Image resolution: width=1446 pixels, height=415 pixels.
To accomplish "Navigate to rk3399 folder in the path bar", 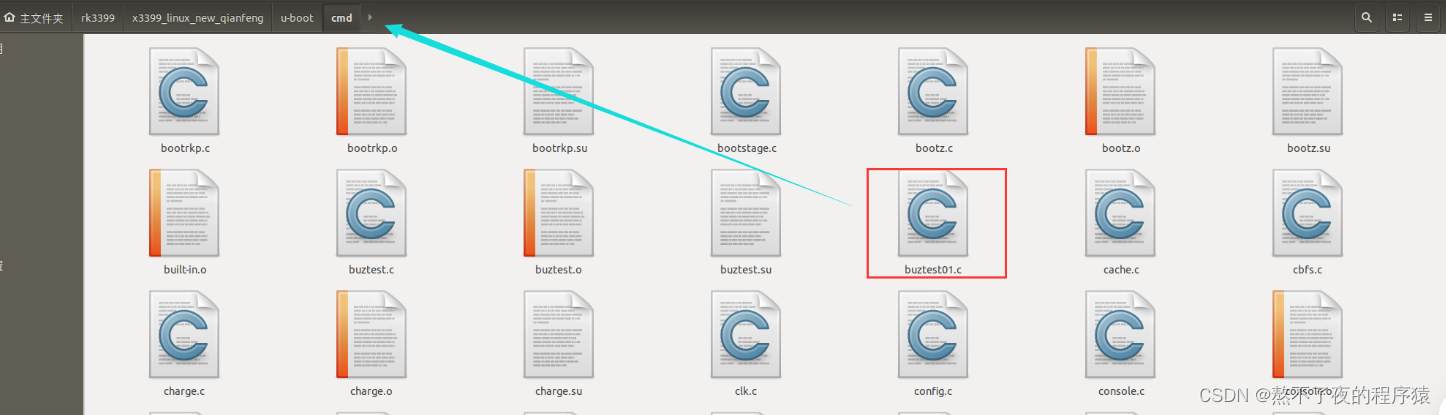I will coord(98,18).
